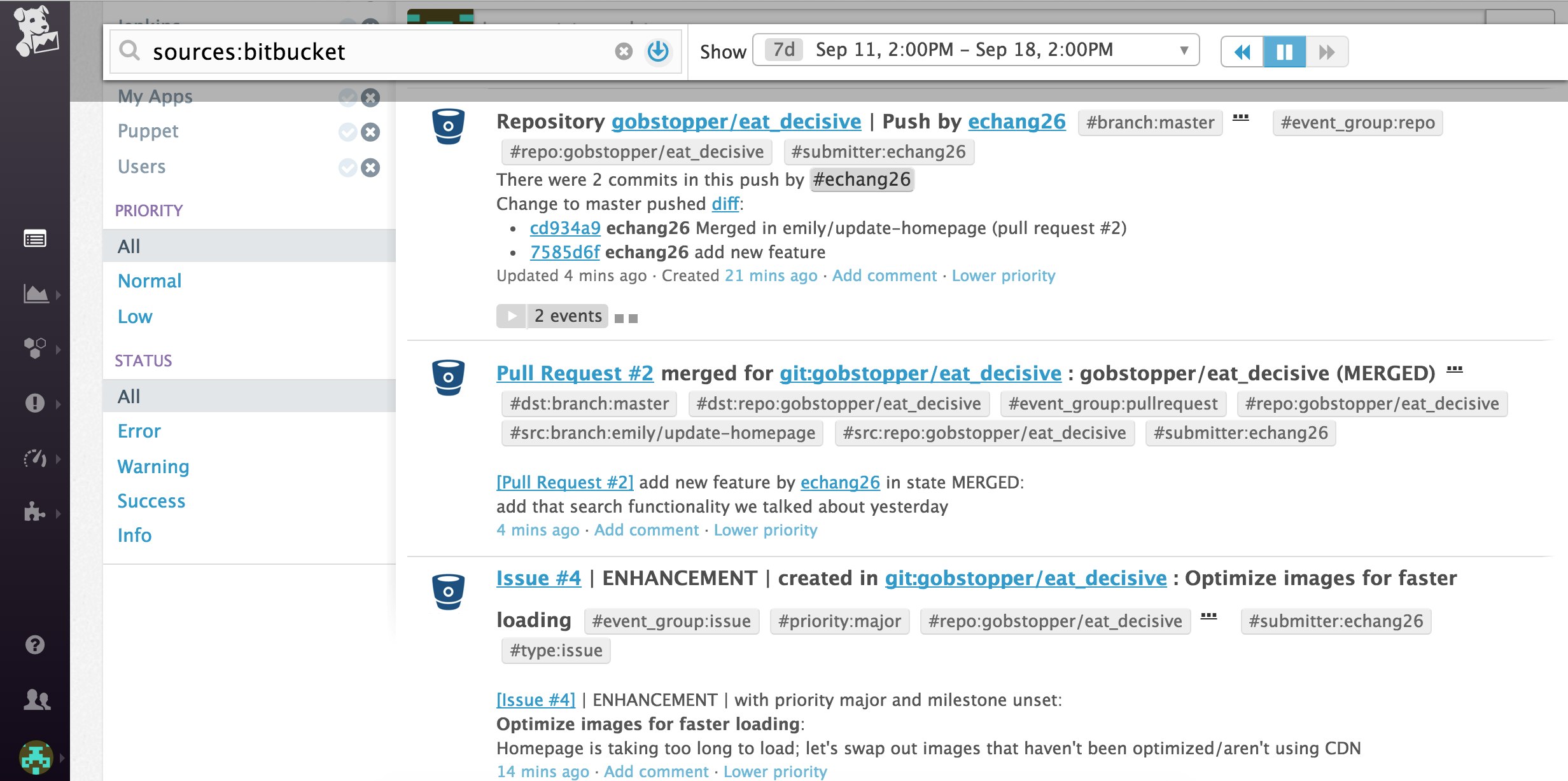
Task: Toggle the My Apps source checkmark
Action: coord(347,97)
